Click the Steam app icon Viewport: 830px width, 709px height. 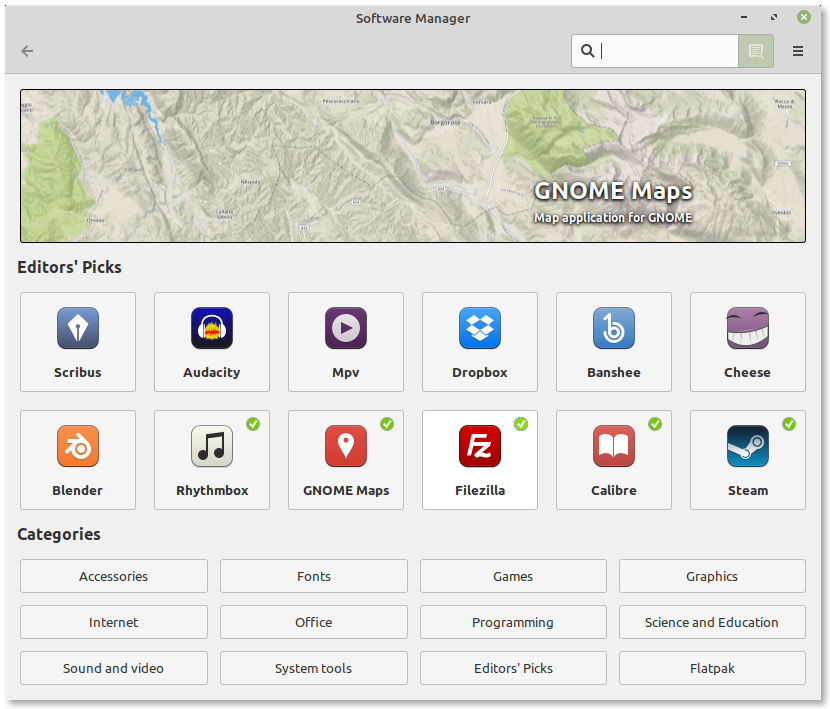[x=748, y=447]
